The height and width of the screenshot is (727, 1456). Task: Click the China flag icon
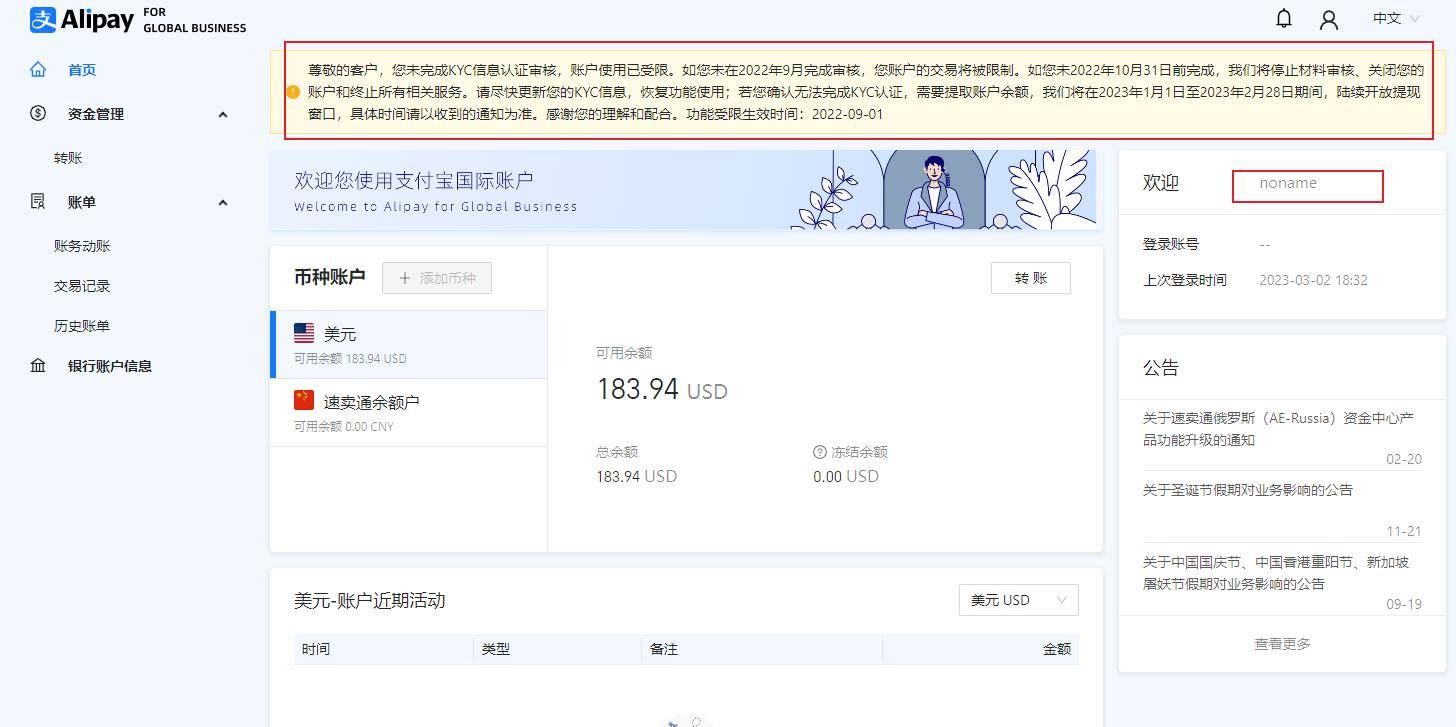pyautogui.click(x=304, y=400)
